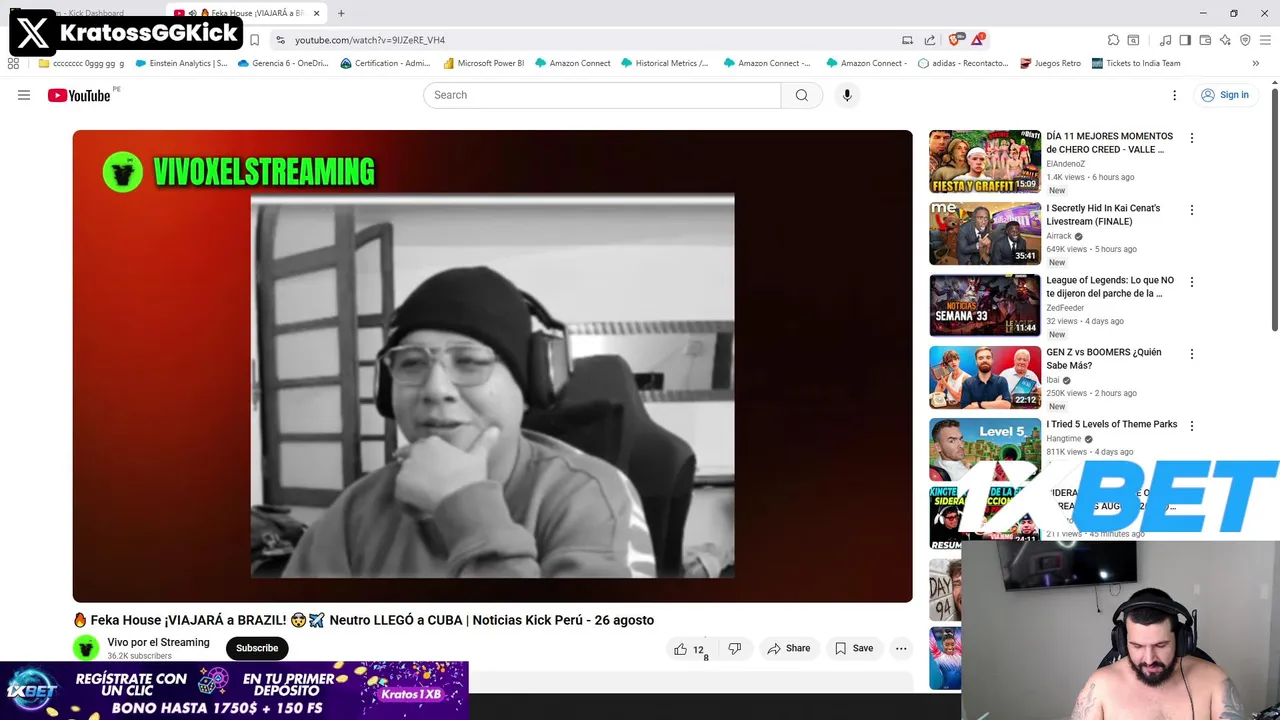The height and width of the screenshot is (720, 1280).
Task: Open Brave VPN shield icon
Action: (x=1245, y=40)
